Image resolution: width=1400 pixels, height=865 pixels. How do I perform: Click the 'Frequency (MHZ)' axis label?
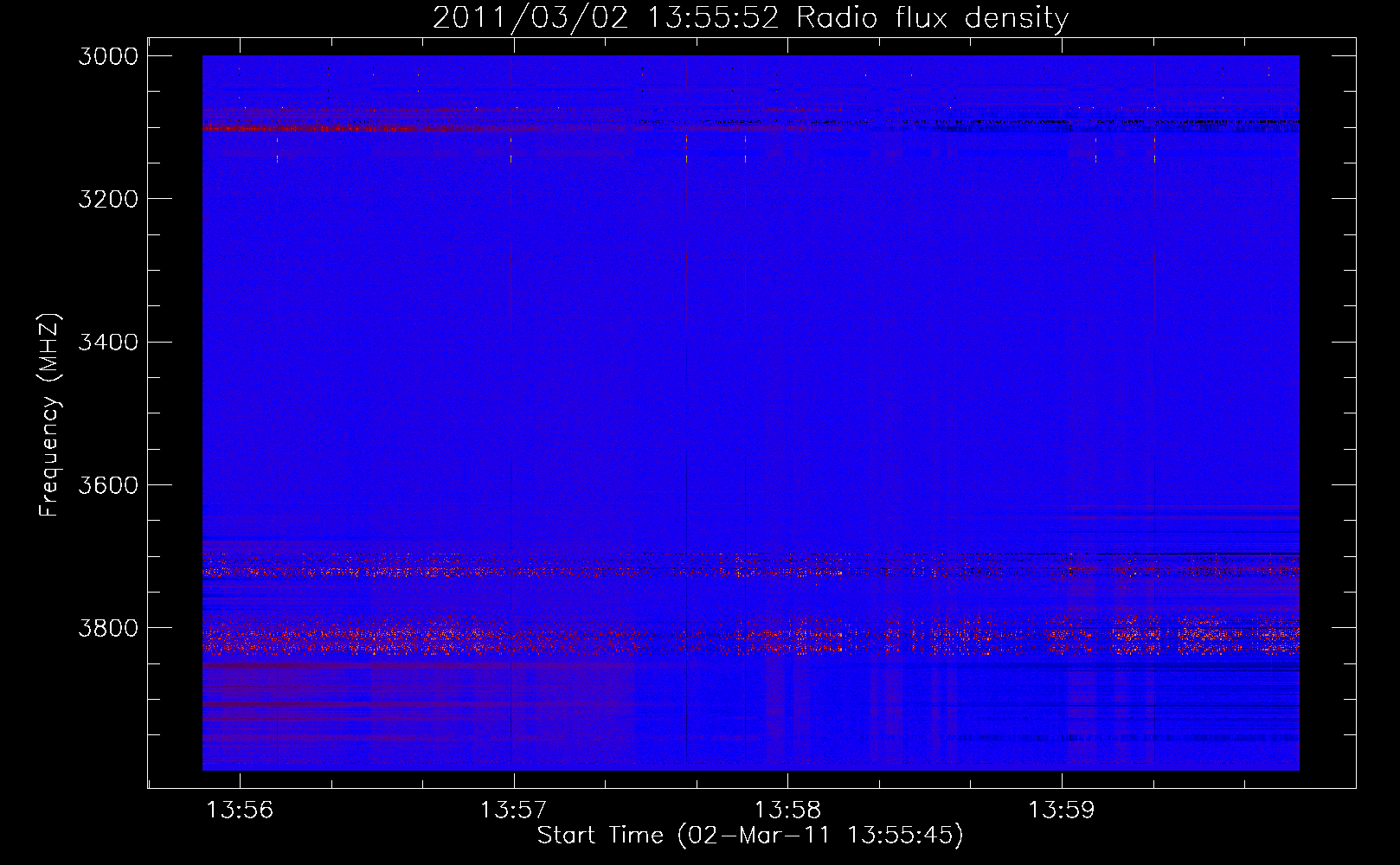click(x=50, y=415)
